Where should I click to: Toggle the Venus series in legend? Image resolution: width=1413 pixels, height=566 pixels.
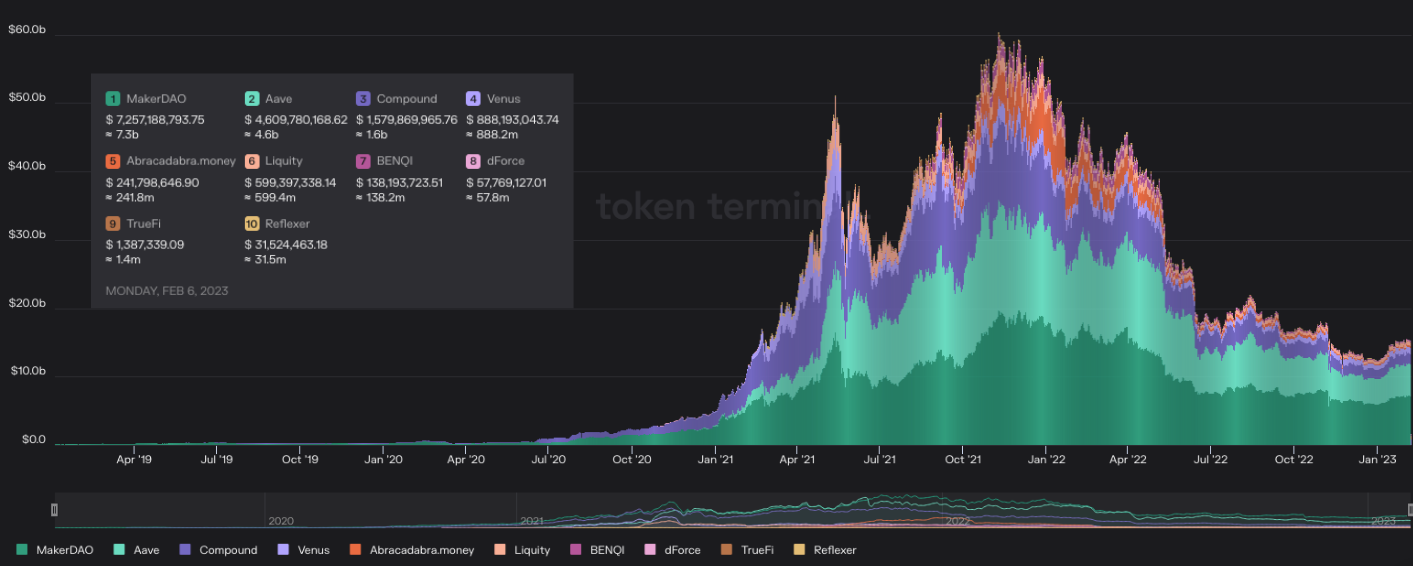303,550
